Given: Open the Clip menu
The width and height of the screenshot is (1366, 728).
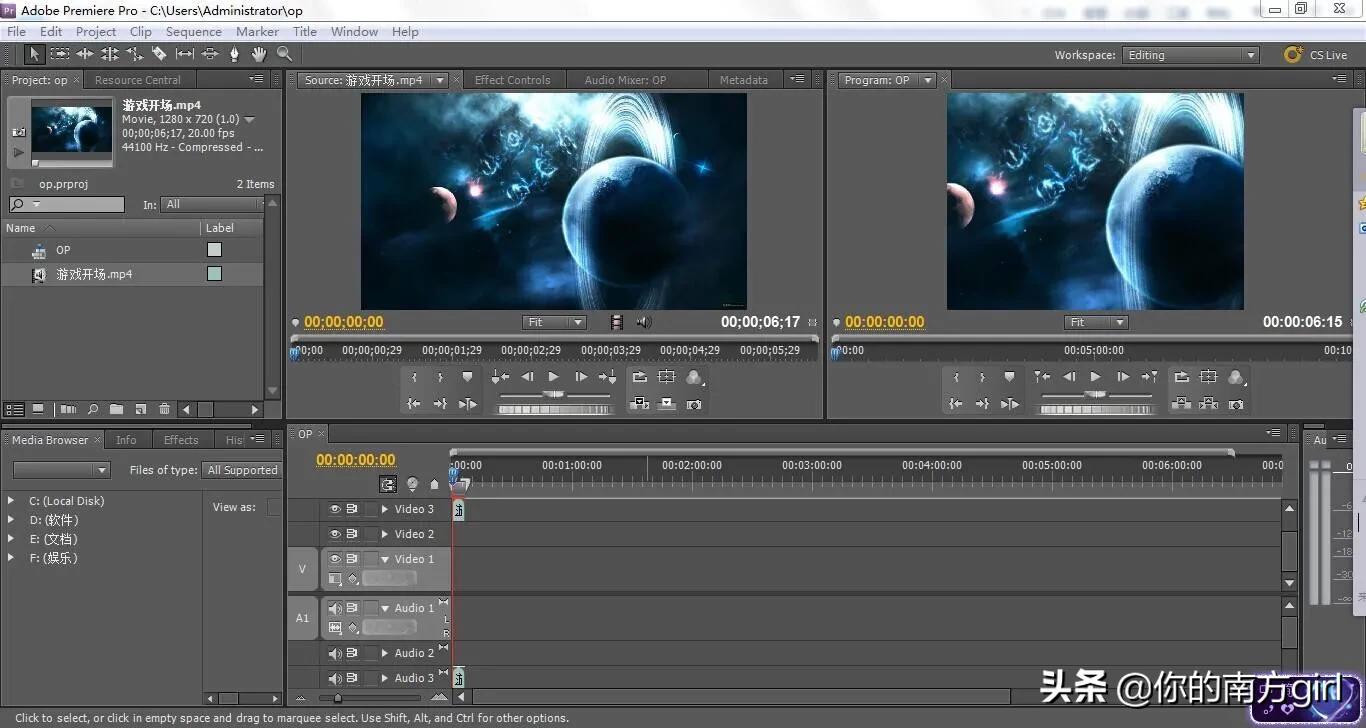Looking at the screenshot, I should click(x=141, y=32).
